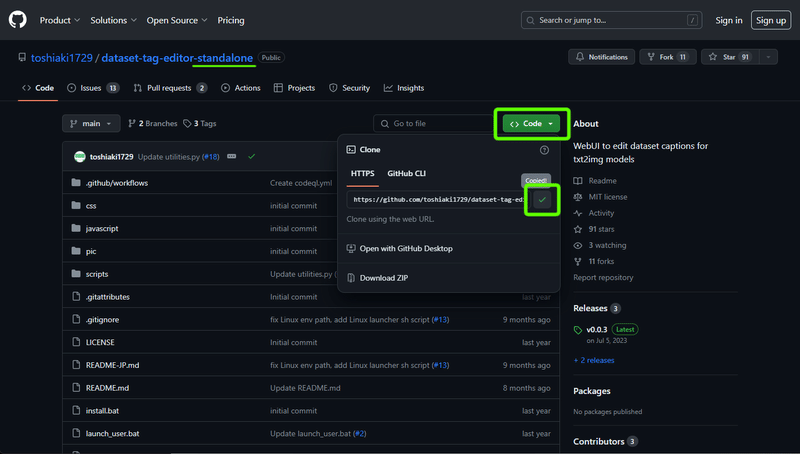The height and width of the screenshot is (454, 800).
Task: Open the Open Source menu
Action: tap(177, 20)
